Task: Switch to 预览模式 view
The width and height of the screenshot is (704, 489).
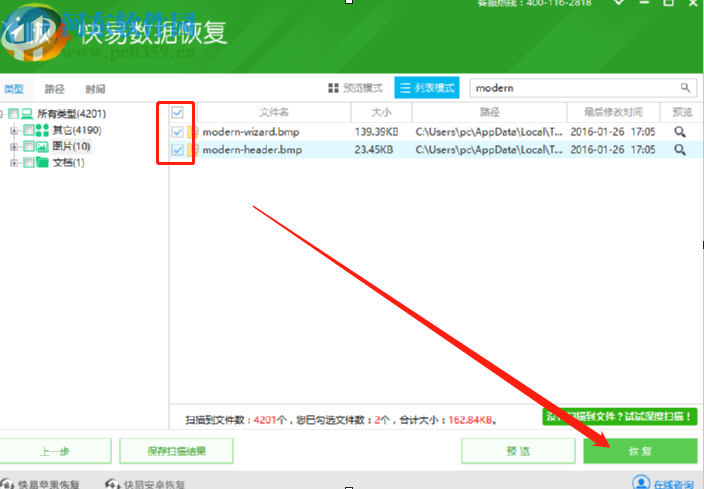Action: (355, 88)
